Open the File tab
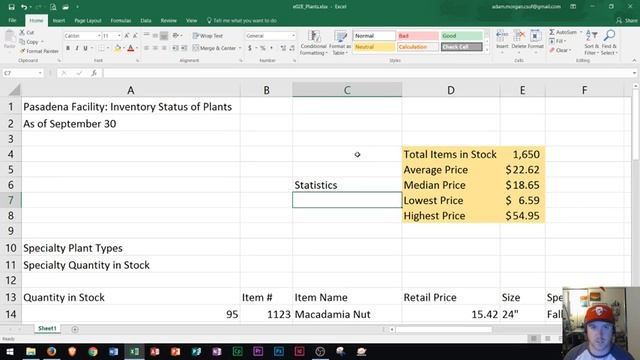This screenshot has height=360, width=640. [x=12, y=20]
